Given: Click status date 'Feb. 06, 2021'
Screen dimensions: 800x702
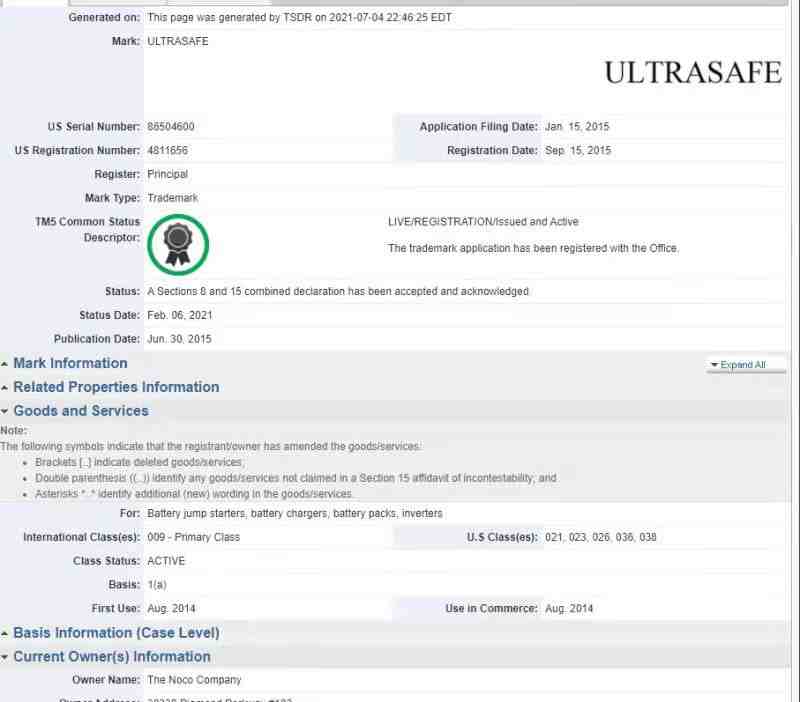Looking at the screenshot, I should pyautogui.click(x=180, y=315).
